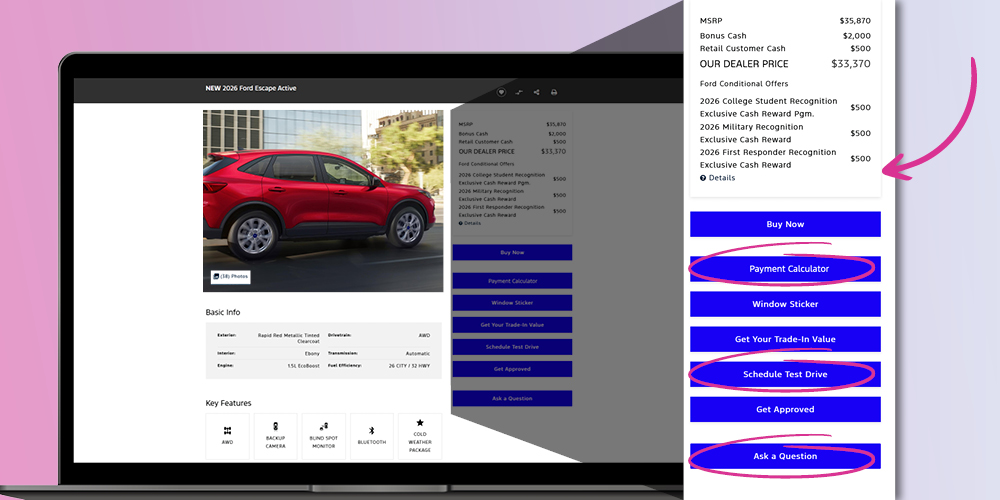Screen dimensions: 1000x500
Task: Click the engine value 1.5L EcoBoost
Action: tap(304, 366)
